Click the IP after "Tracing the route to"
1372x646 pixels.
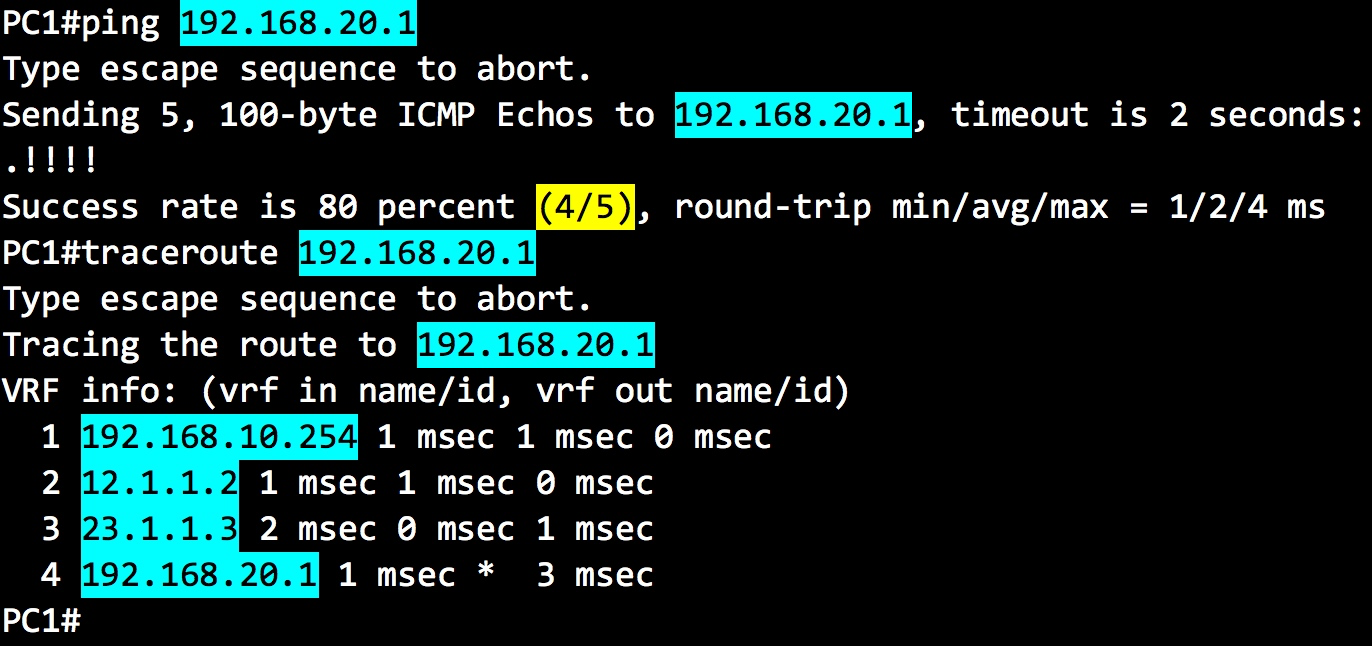[535, 345]
